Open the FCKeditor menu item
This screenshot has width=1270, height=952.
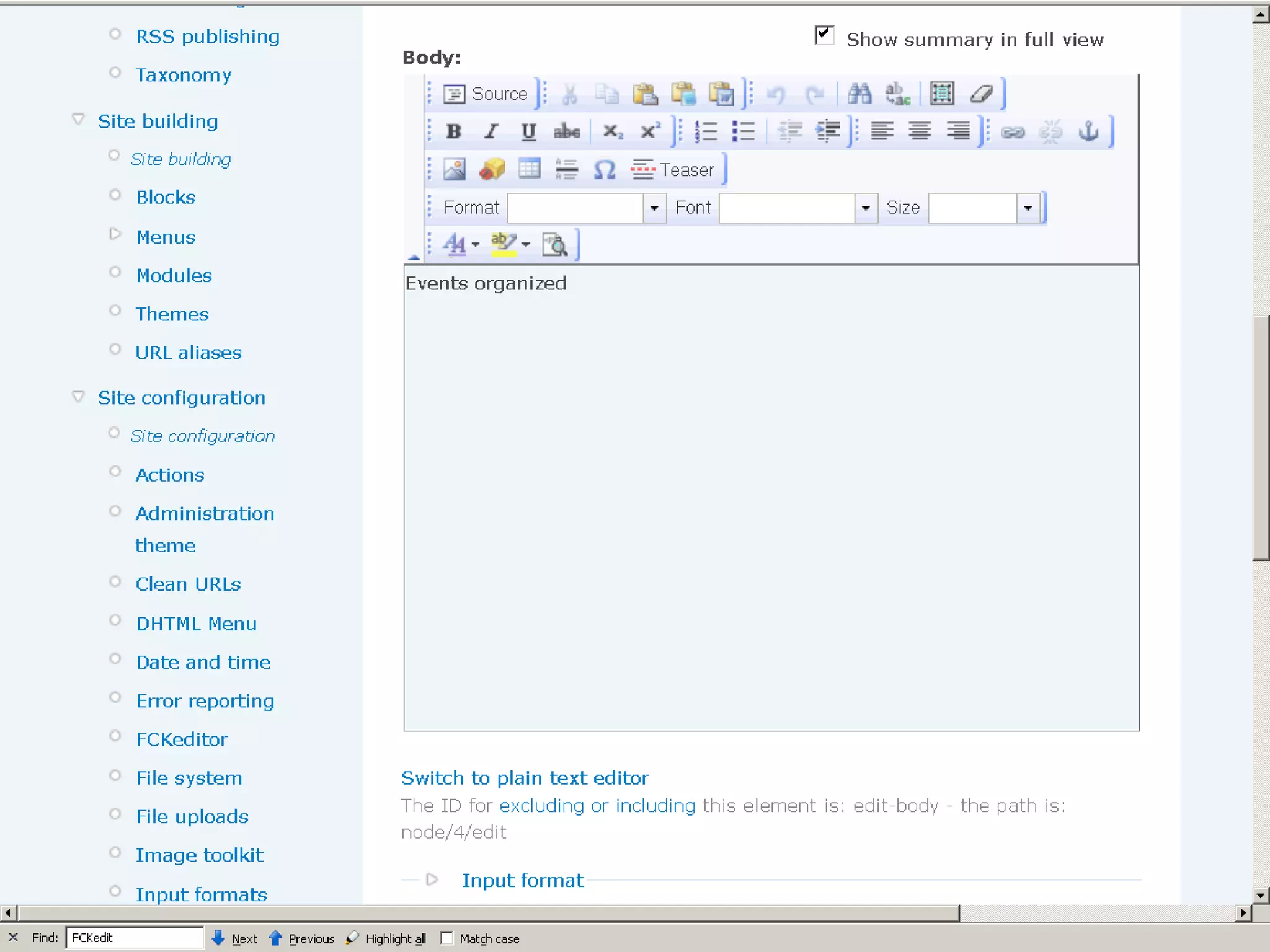click(182, 739)
